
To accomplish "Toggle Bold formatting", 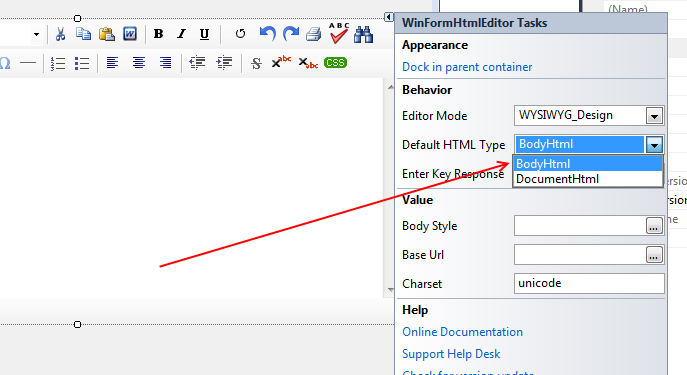I will [x=159, y=34].
